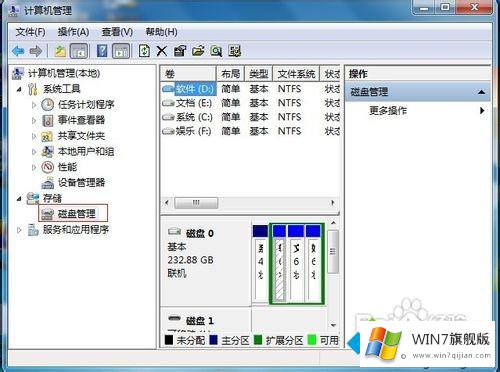This screenshot has height=372, width=500.
Task: Open the 文件(F) menu
Action: click(x=30, y=32)
